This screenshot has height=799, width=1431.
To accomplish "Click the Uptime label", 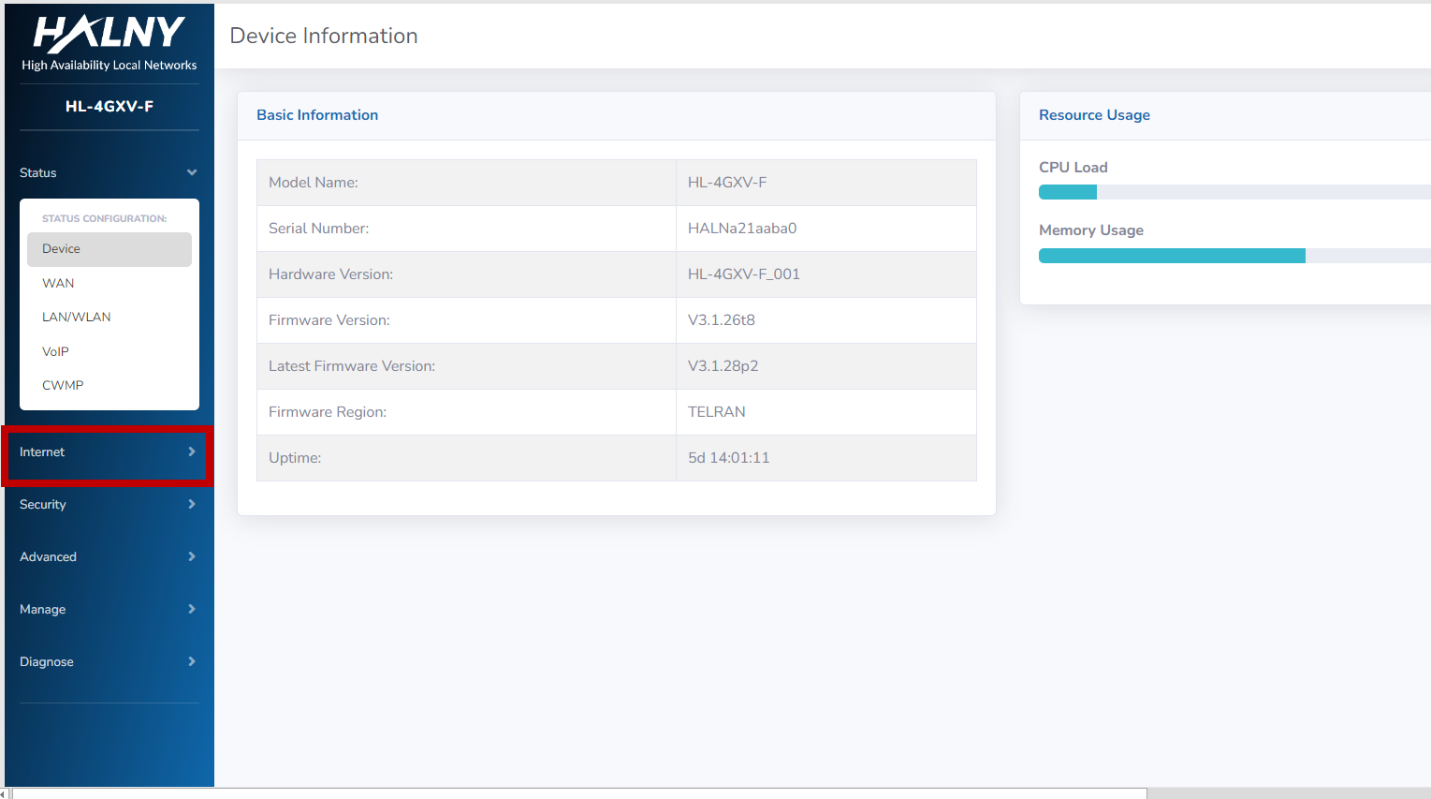I will 295,458.
